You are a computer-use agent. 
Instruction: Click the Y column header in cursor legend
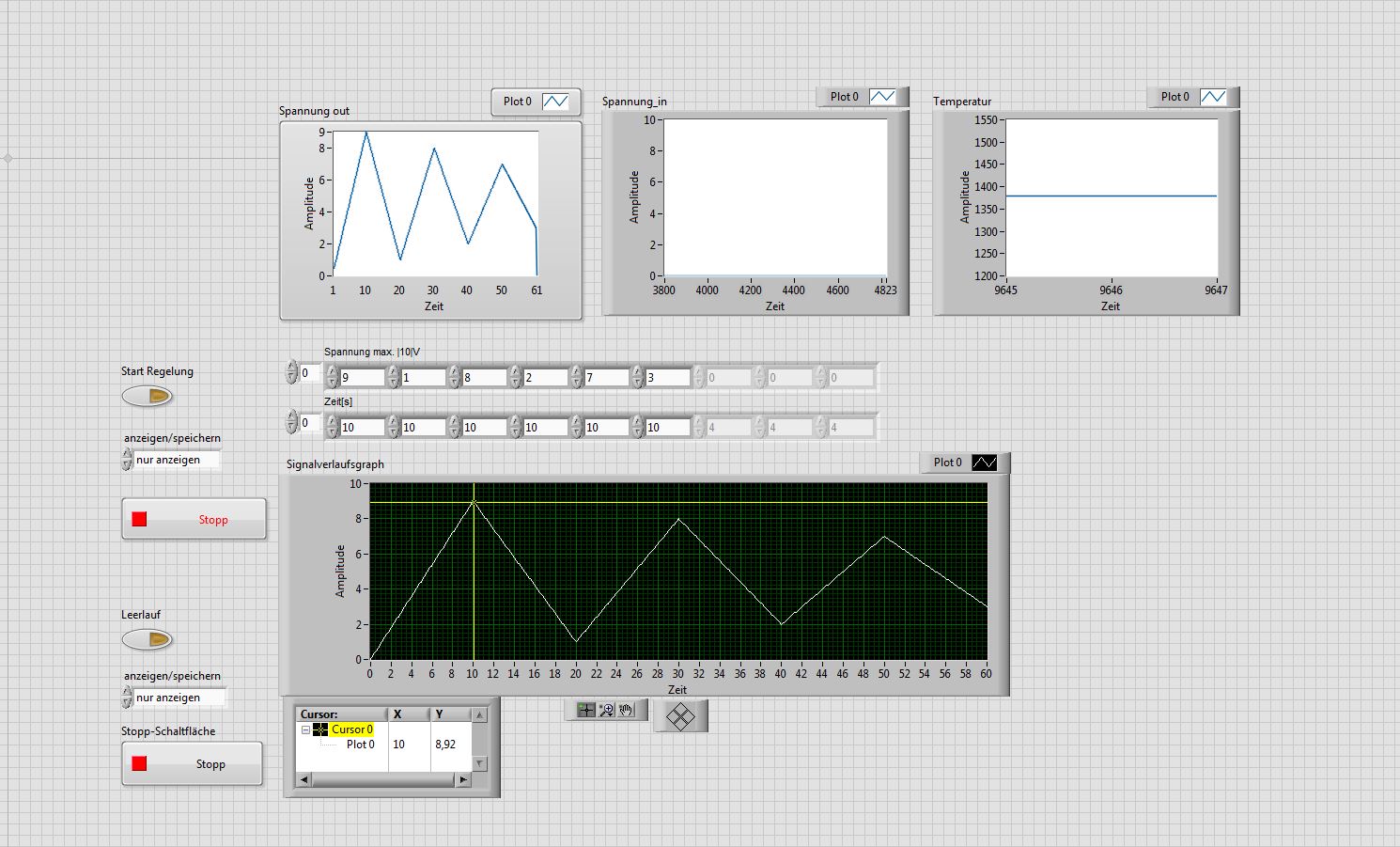451,714
